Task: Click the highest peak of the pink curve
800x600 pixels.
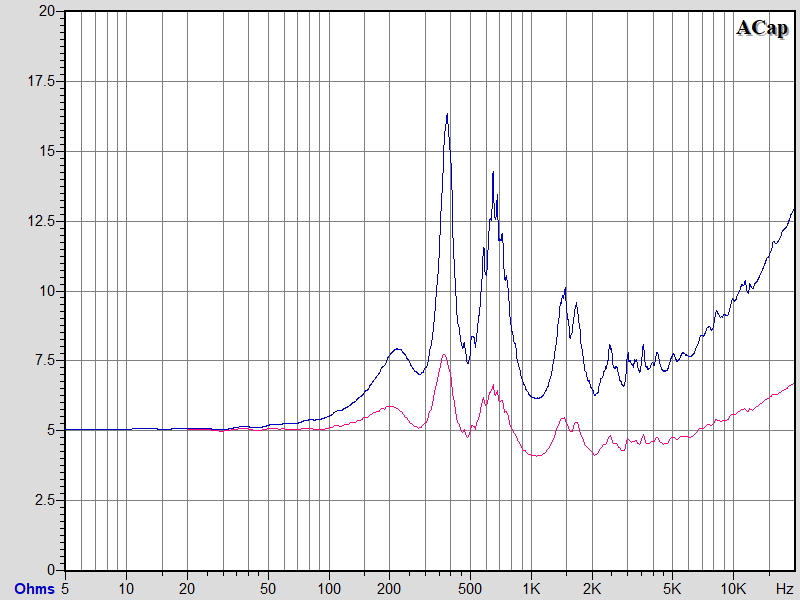Action: tap(443, 355)
